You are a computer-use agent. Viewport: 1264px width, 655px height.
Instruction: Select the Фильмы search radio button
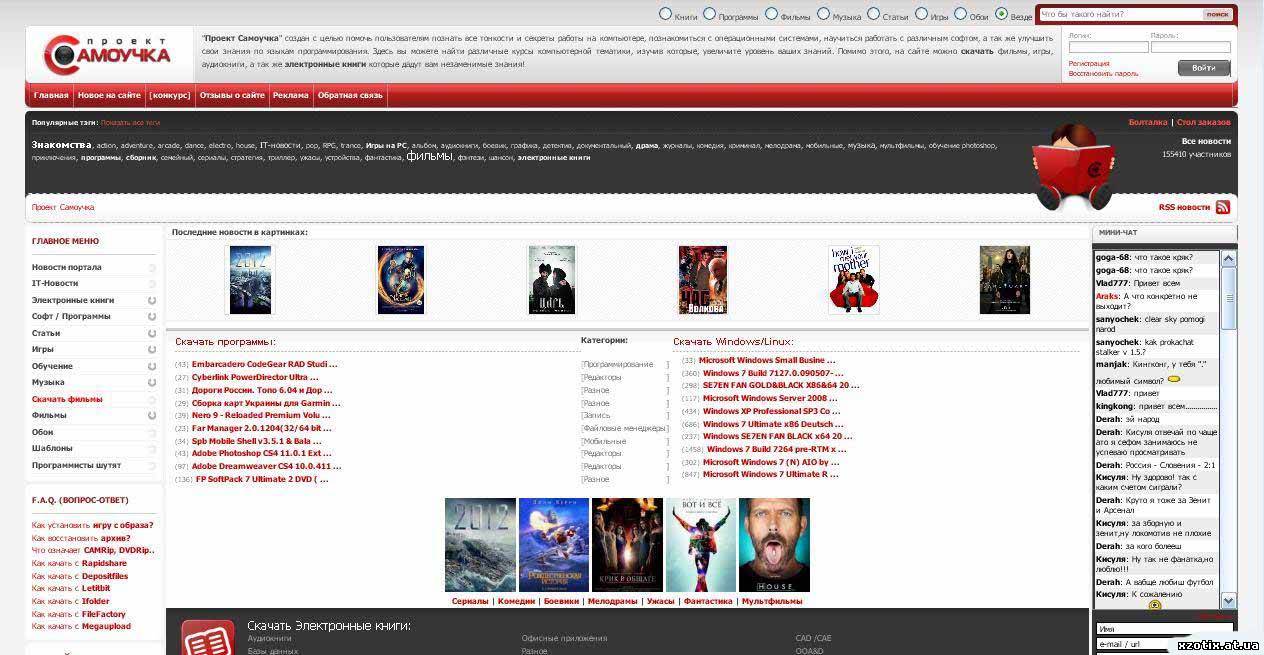771,14
